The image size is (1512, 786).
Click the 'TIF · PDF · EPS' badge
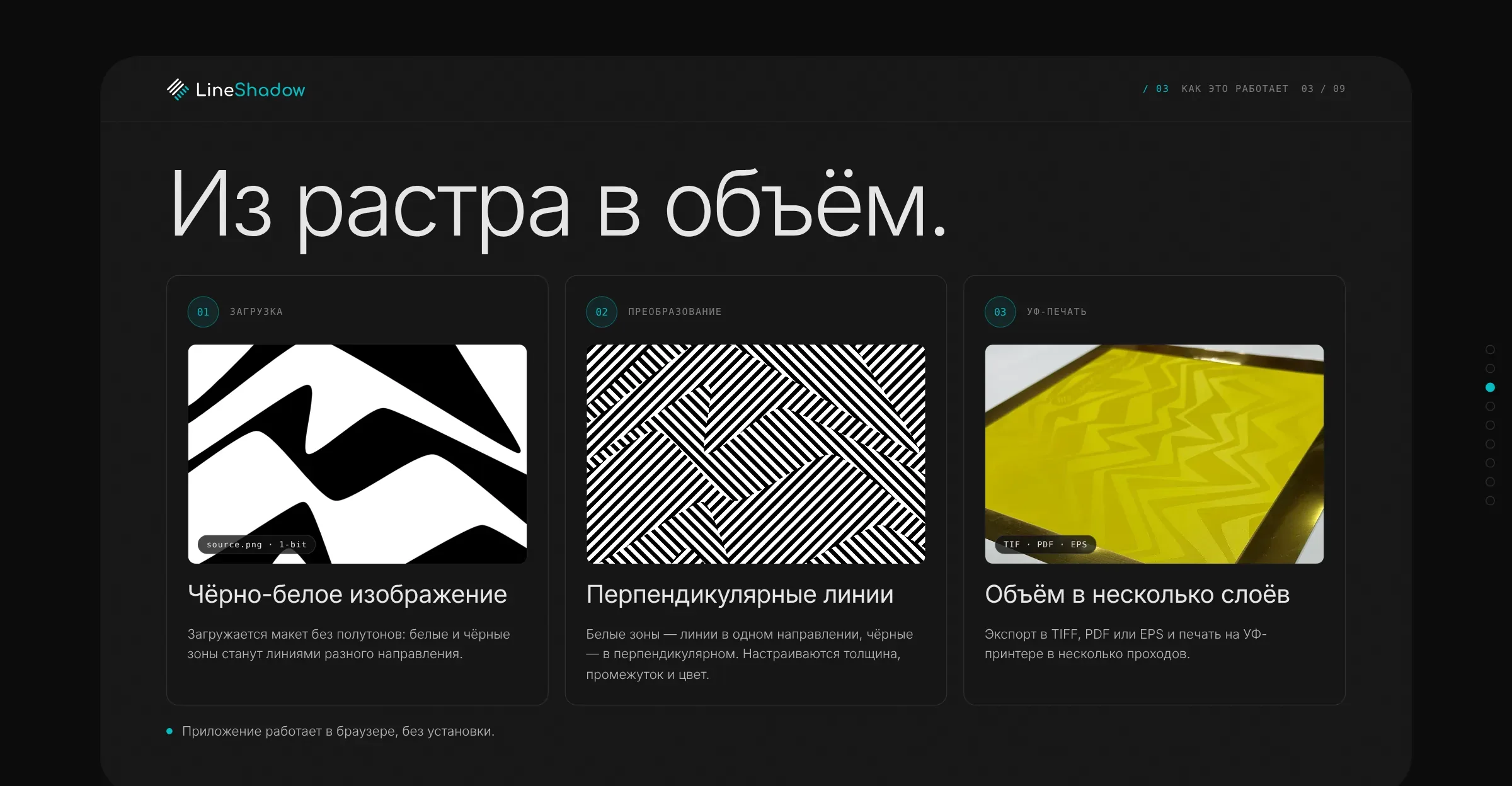click(x=1045, y=545)
